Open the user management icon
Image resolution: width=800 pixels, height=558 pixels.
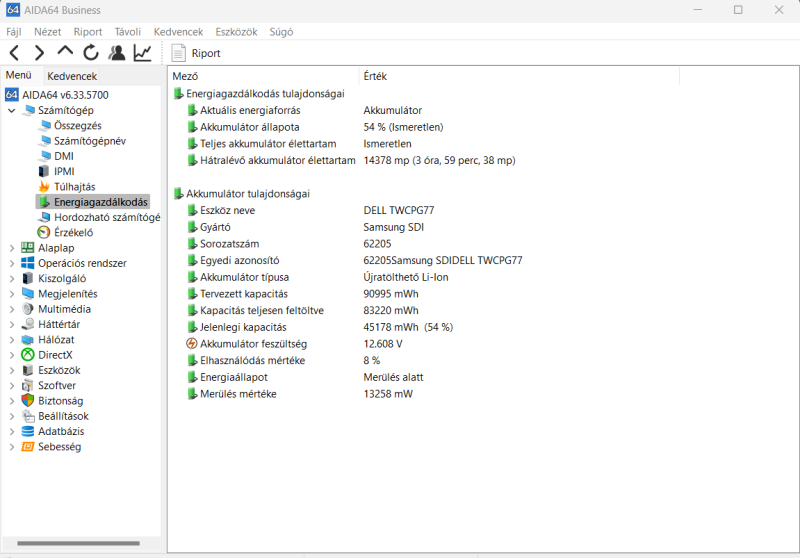click(x=117, y=53)
